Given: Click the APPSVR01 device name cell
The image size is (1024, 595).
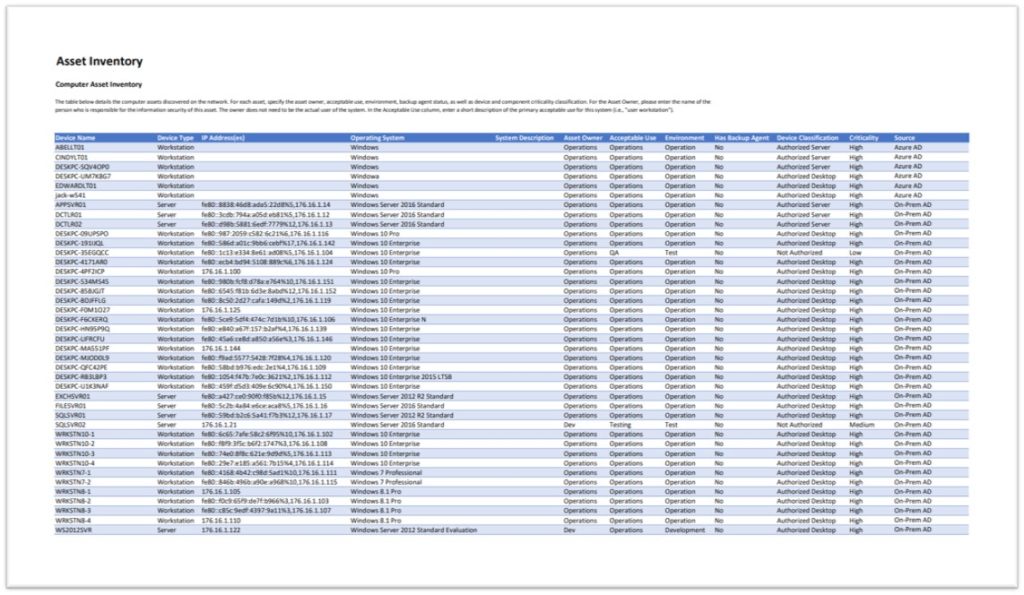Looking at the screenshot, I should (x=71, y=204).
